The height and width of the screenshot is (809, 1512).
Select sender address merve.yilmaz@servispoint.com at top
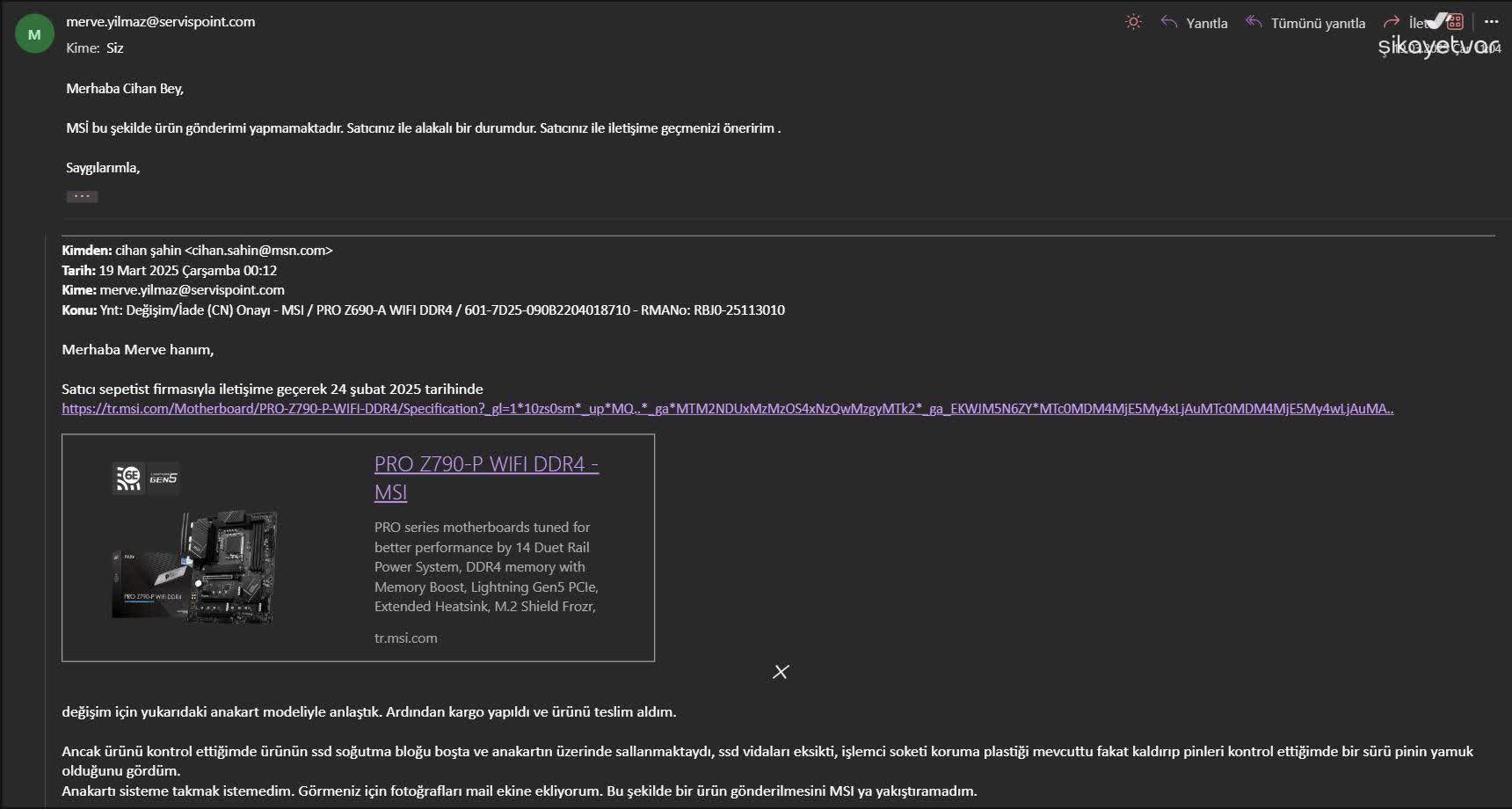point(161,22)
